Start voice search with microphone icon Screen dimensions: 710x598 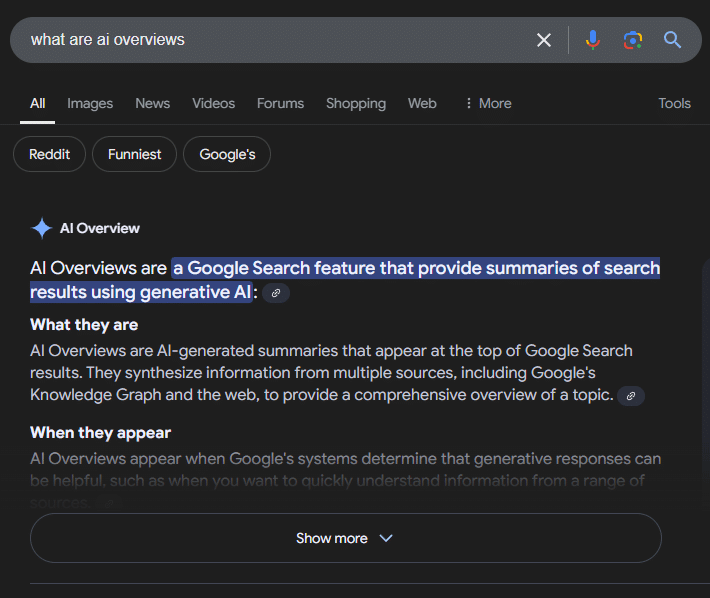click(x=593, y=40)
